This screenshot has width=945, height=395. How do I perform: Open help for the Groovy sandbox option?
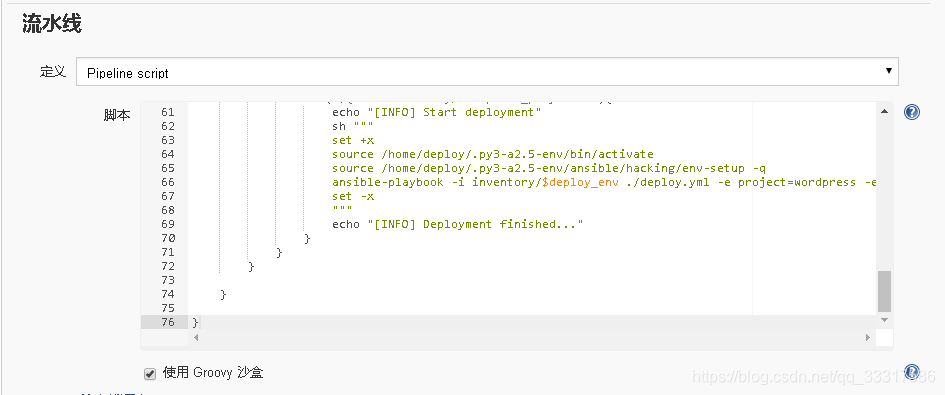912,371
